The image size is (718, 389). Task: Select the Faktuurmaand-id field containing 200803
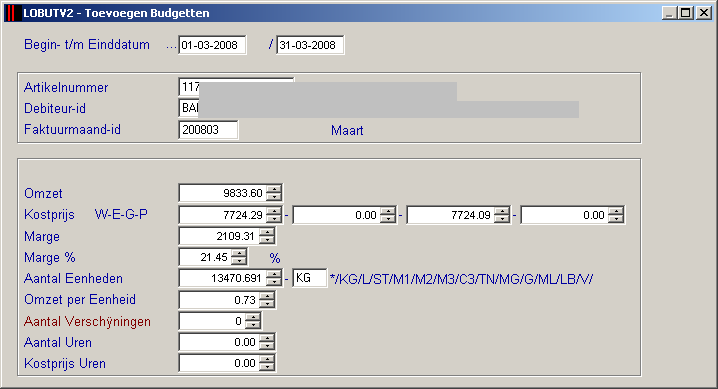[x=208, y=130]
